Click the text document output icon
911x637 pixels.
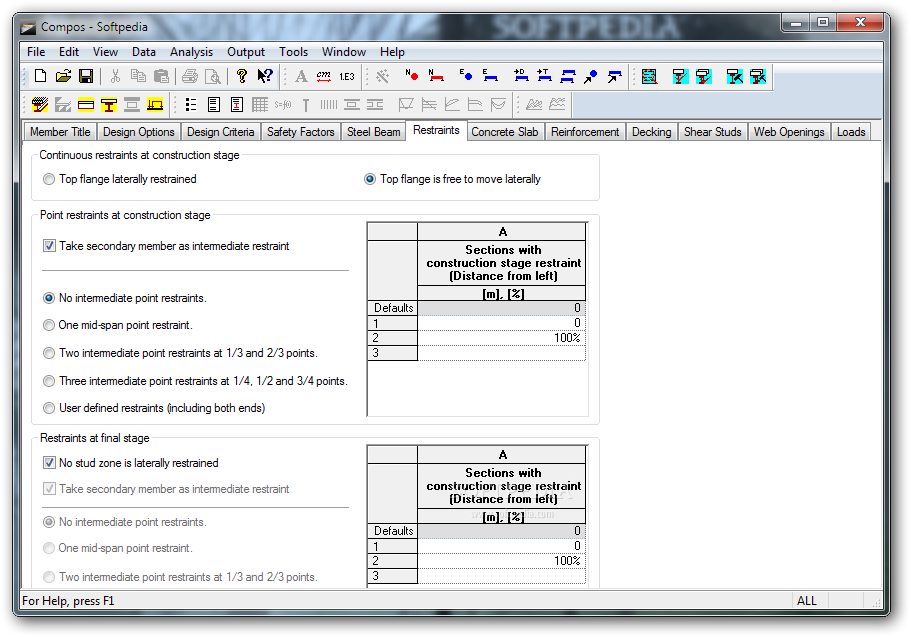[214, 105]
